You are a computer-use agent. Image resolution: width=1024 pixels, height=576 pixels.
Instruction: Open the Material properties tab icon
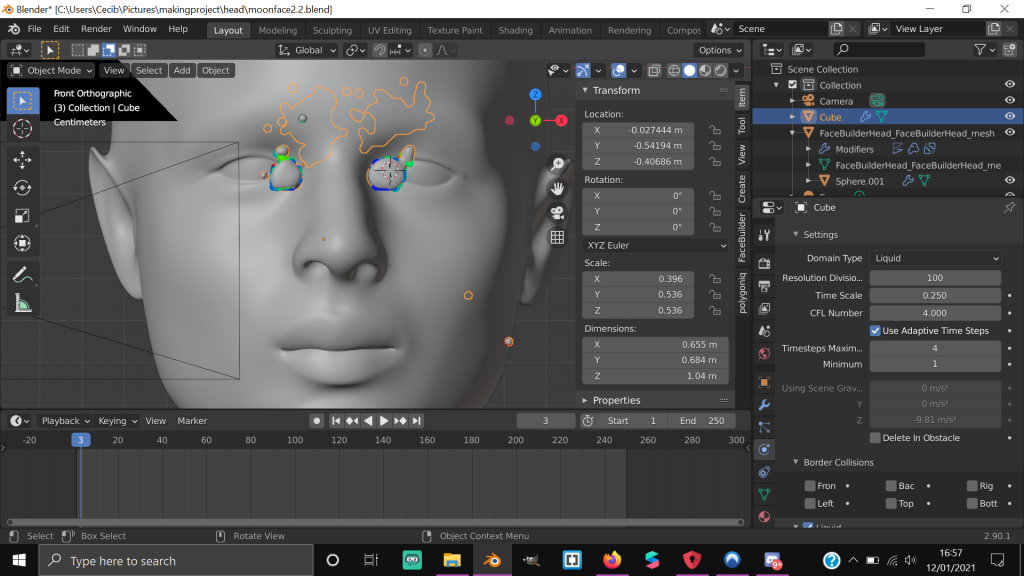click(x=764, y=517)
